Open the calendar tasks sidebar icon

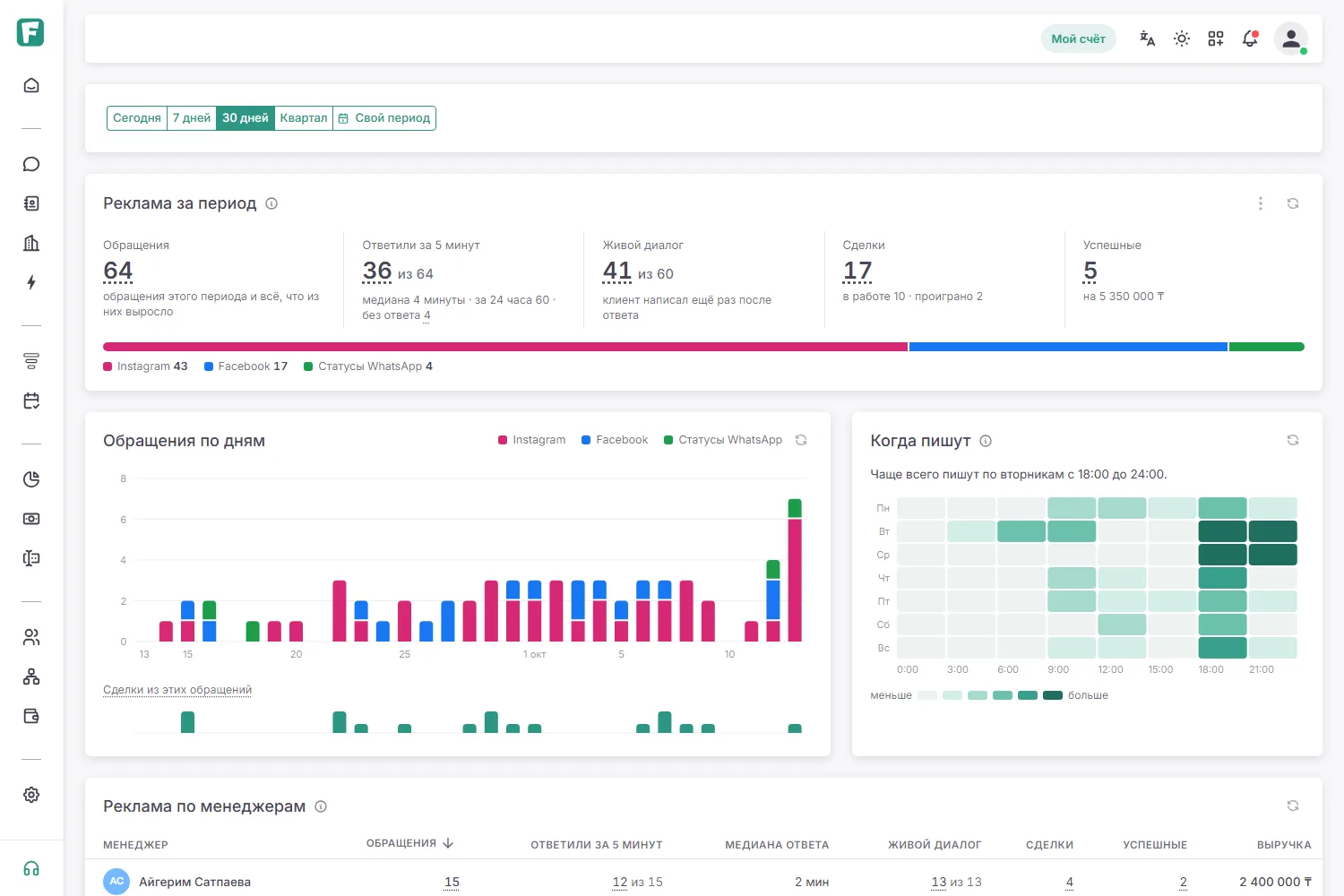tap(31, 401)
